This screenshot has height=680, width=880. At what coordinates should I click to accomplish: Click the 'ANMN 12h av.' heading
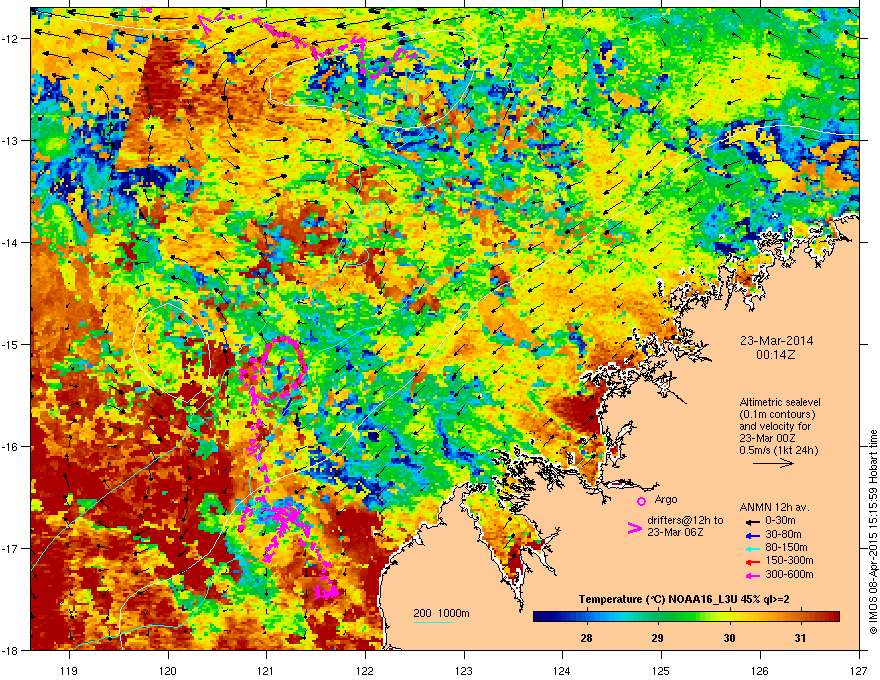[774, 507]
